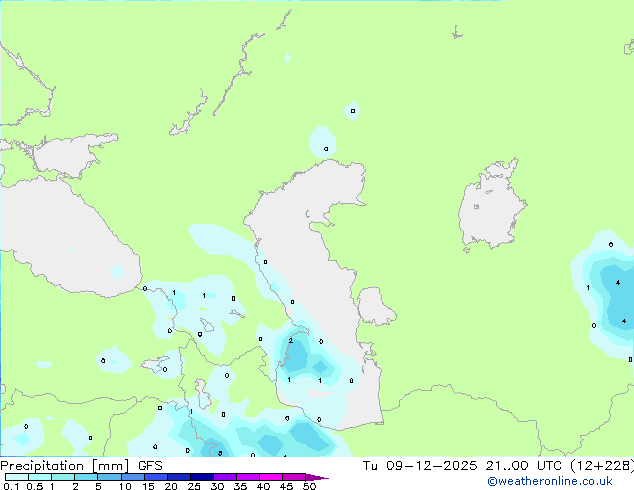The width and height of the screenshot is (634, 490).
Task: Click the legend label 0.1
Action: (x=11, y=486)
